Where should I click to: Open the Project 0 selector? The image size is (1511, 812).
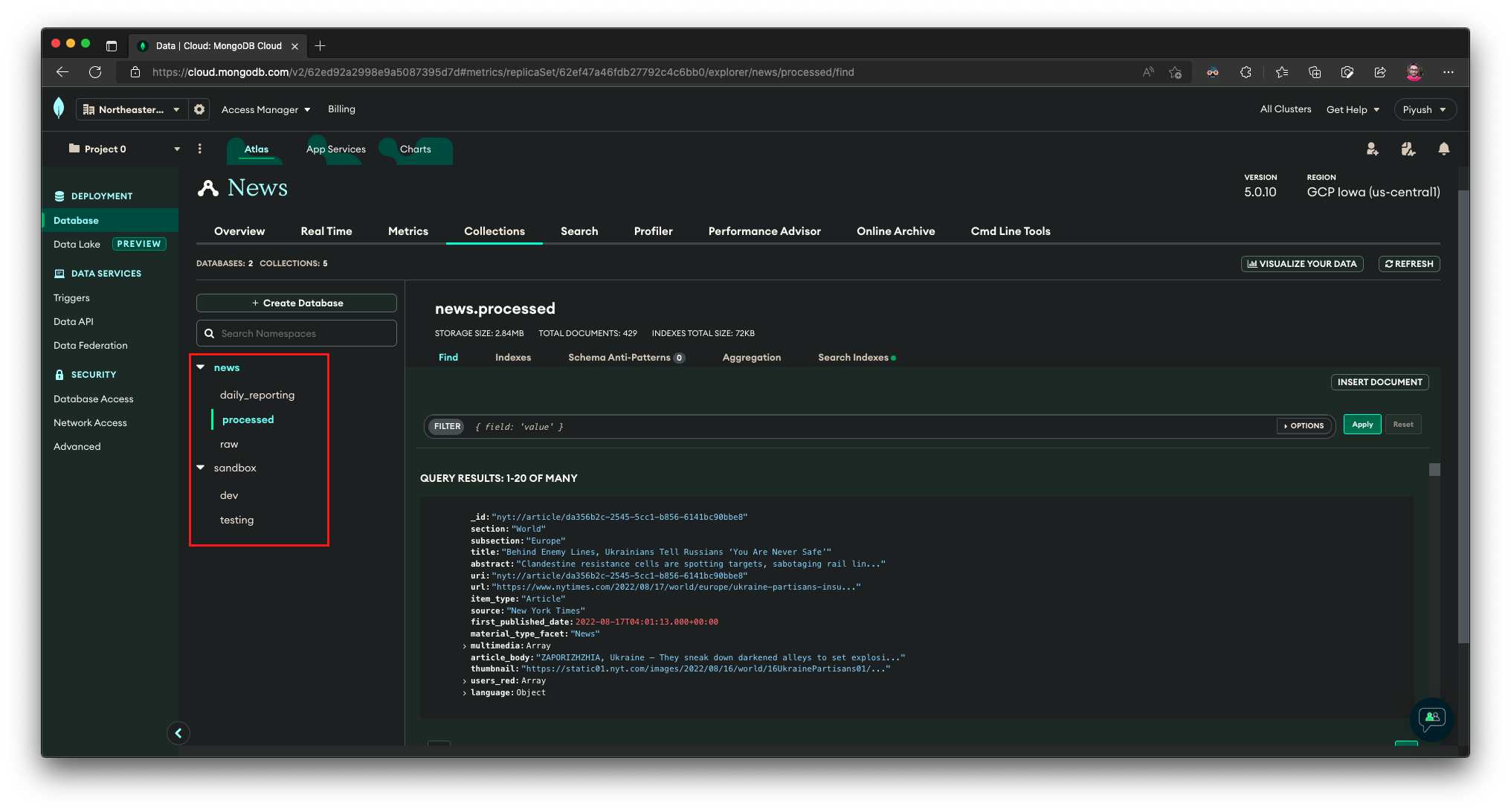click(x=123, y=149)
